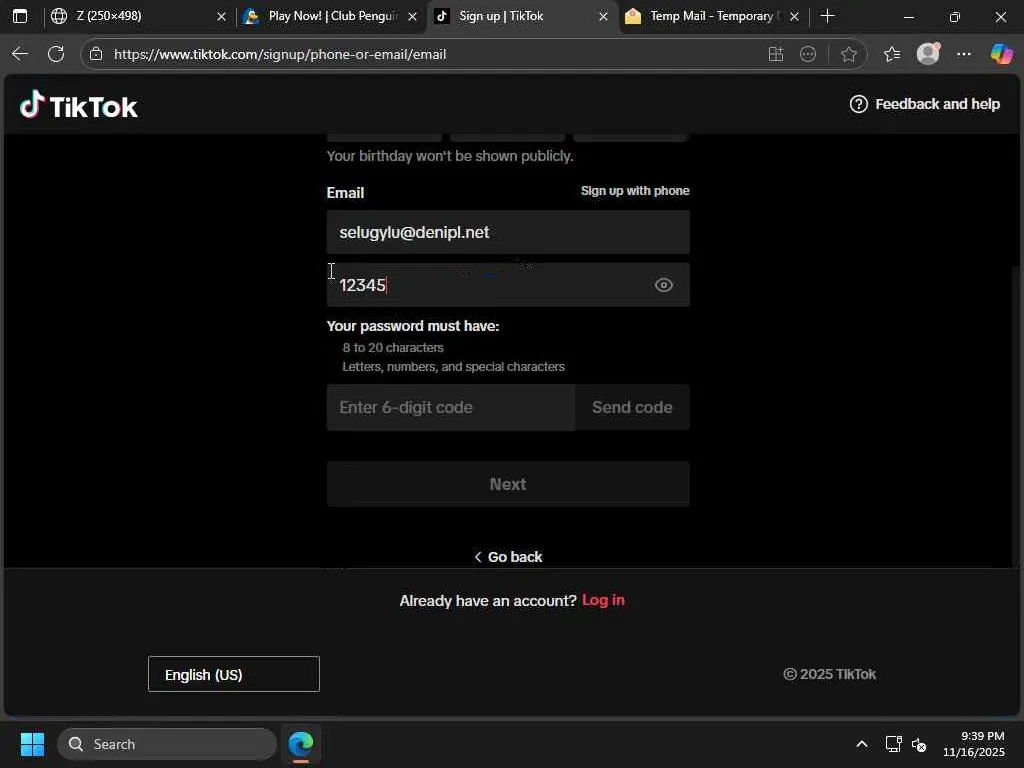The image size is (1024, 768).
Task: Click the page vertical scrollbar
Action: [x=1017, y=418]
